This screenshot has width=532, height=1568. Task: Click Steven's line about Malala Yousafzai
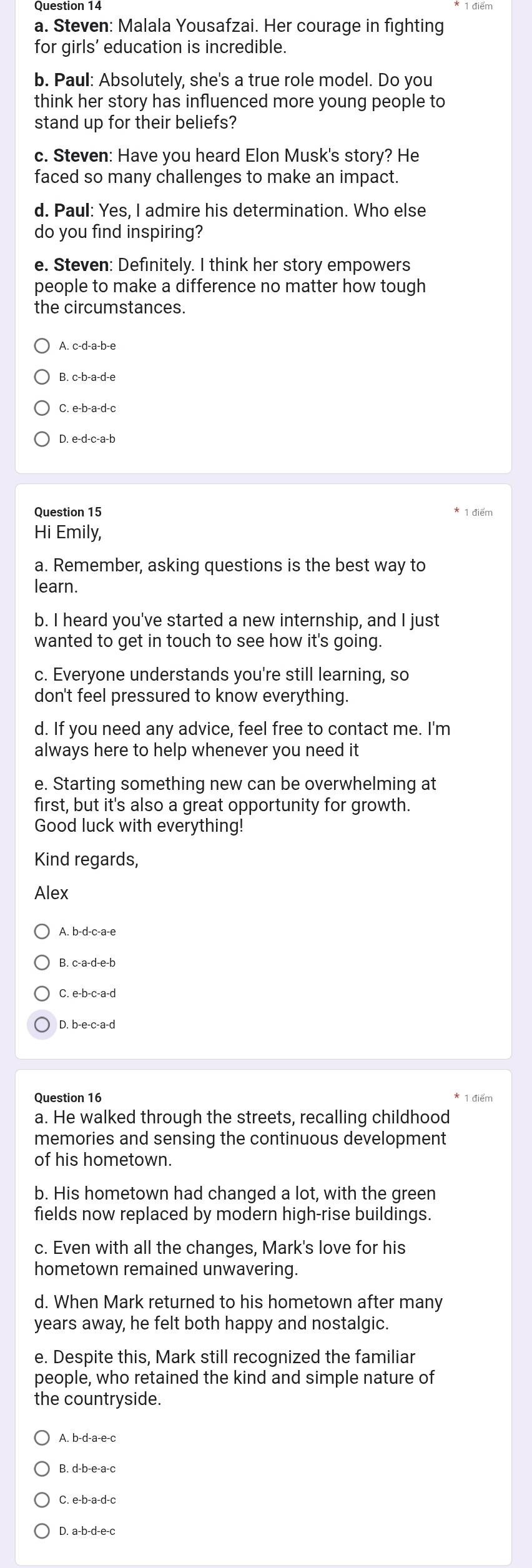click(x=239, y=36)
